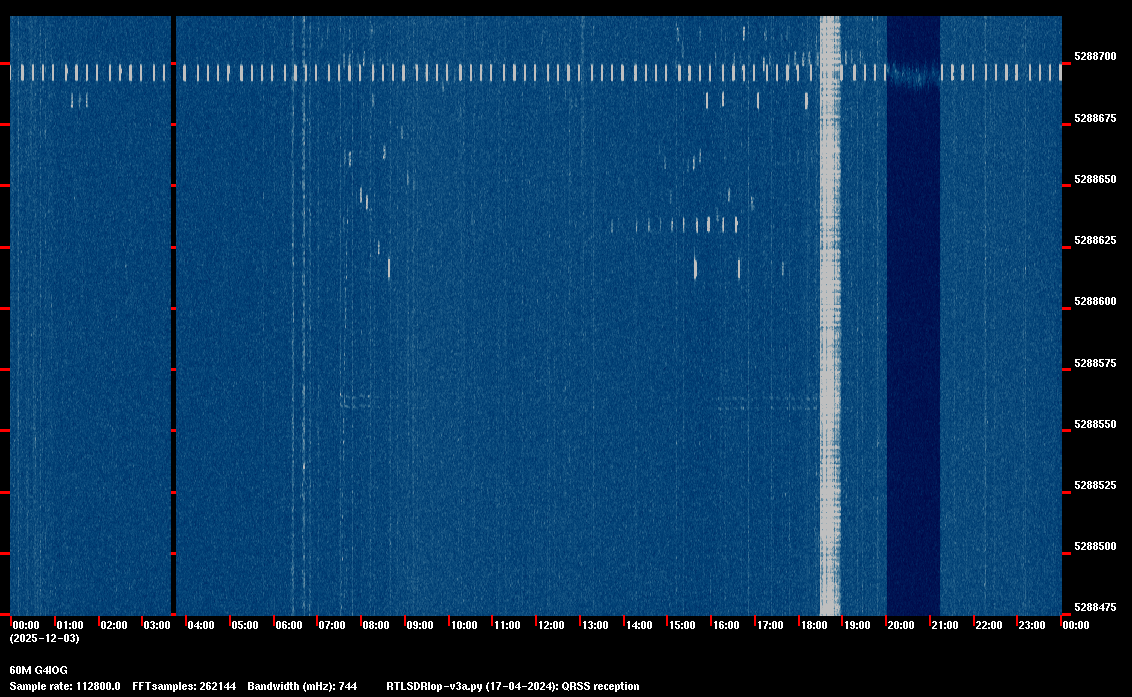1132x697 pixels.
Task: Click the 02:00 time axis label
Action: pyautogui.click(x=113, y=625)
